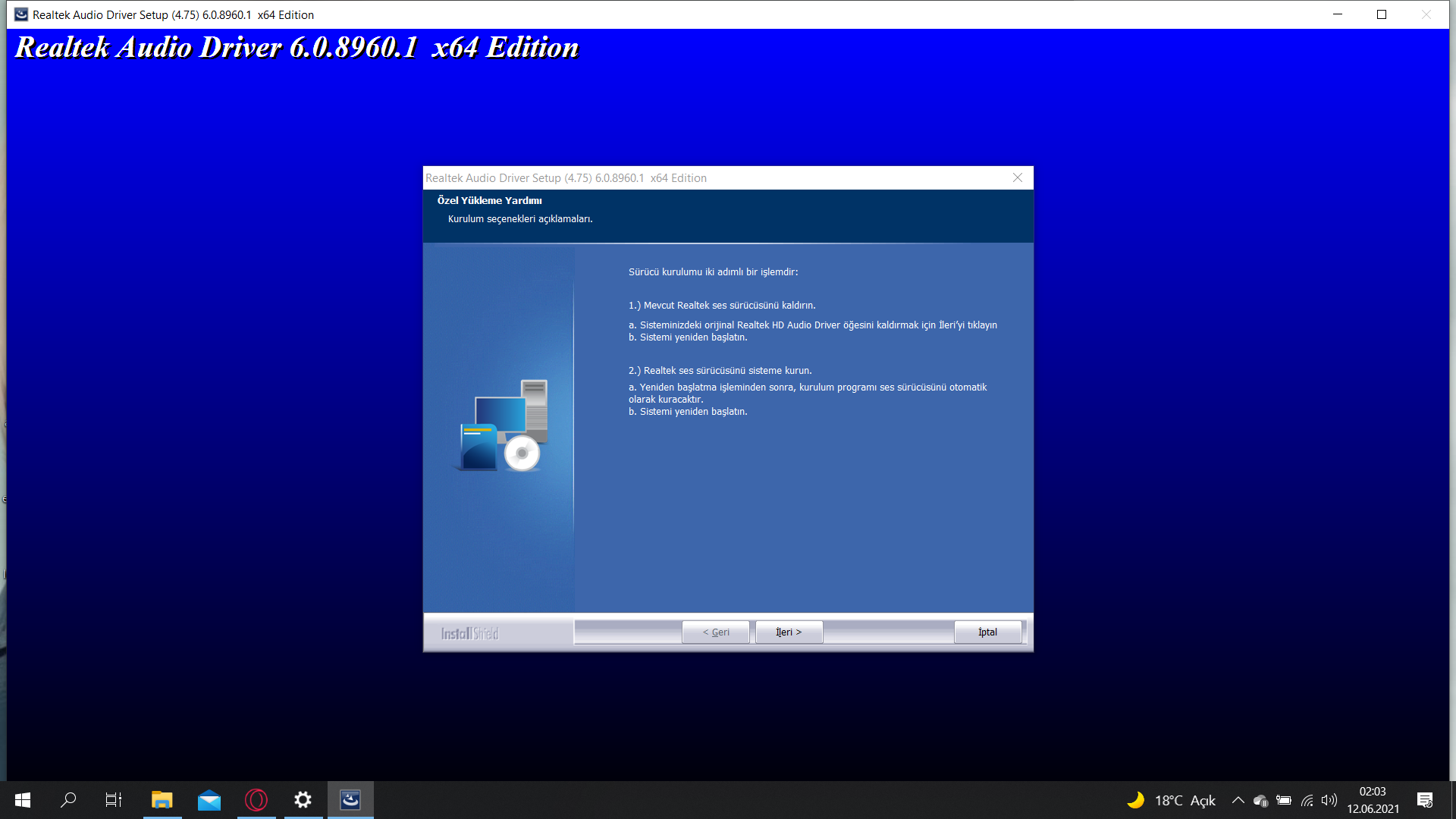This screenshot has width=1456, height=819.
Task: Open taskbar search
Action: 68,800
